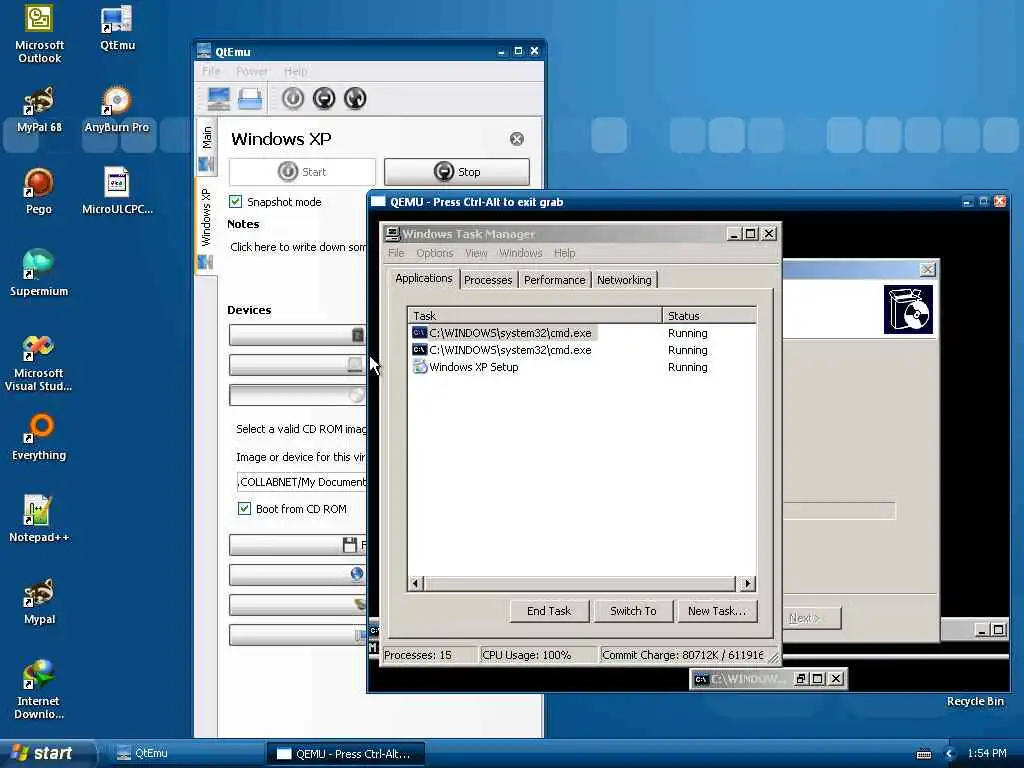Open Microsoft Outlook desktop icon
1024x768 pixels.
(39, 34)
